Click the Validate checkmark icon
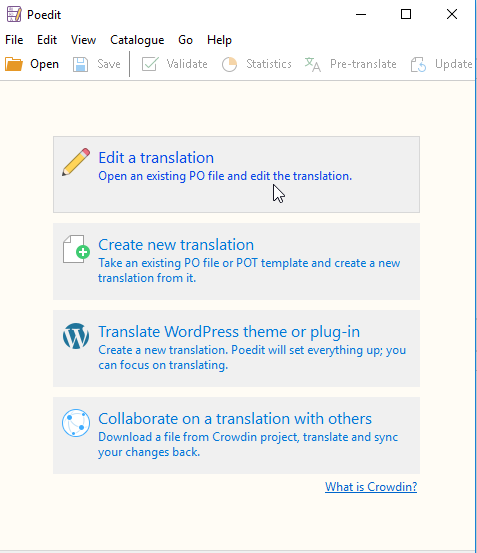477x553 pixels. click(150, 64)
